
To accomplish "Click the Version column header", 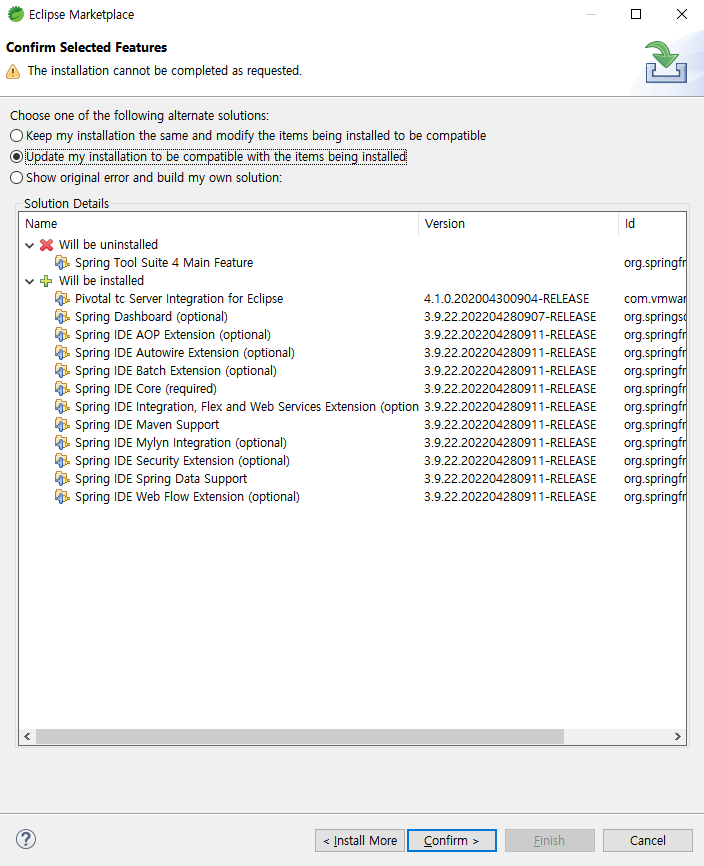I will coord(518,224).
